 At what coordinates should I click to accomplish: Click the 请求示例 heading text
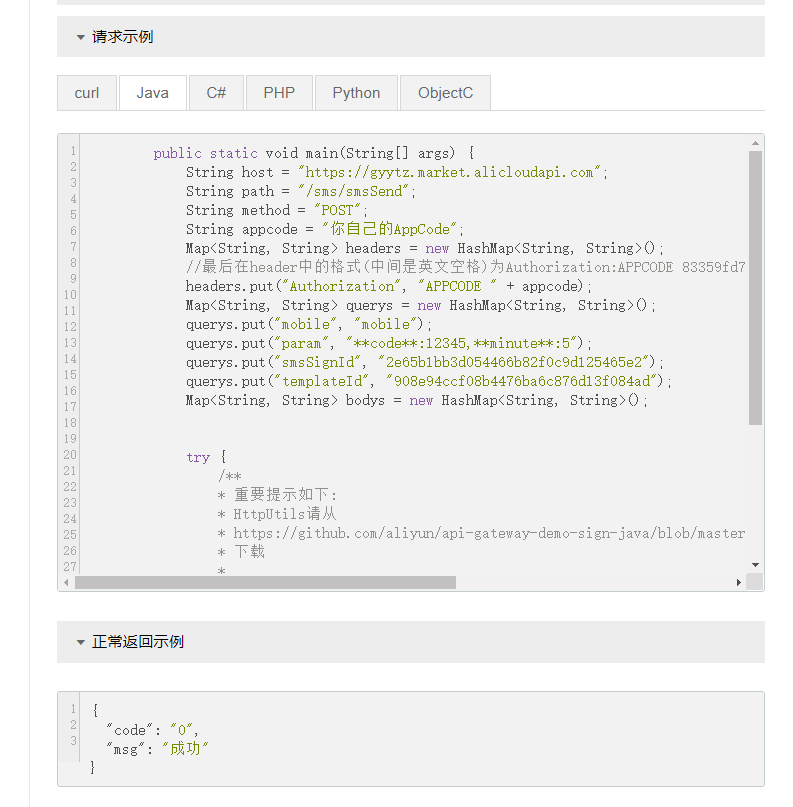[x=122, y=37]
